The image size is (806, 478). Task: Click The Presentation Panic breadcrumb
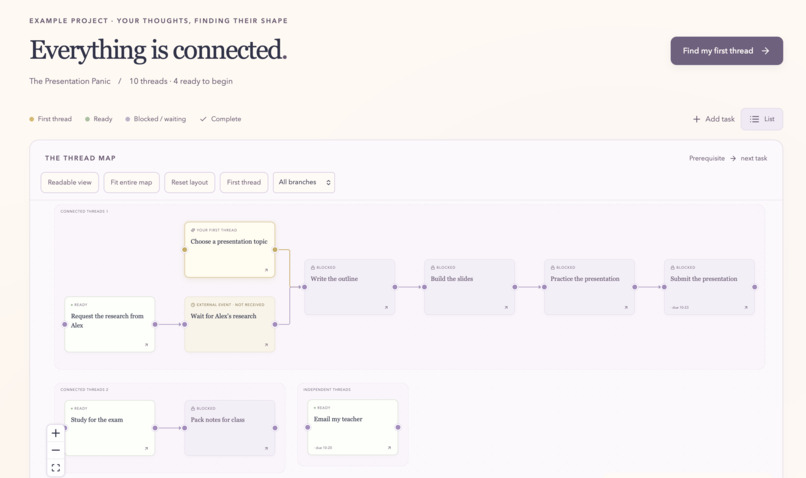(70, 81)
